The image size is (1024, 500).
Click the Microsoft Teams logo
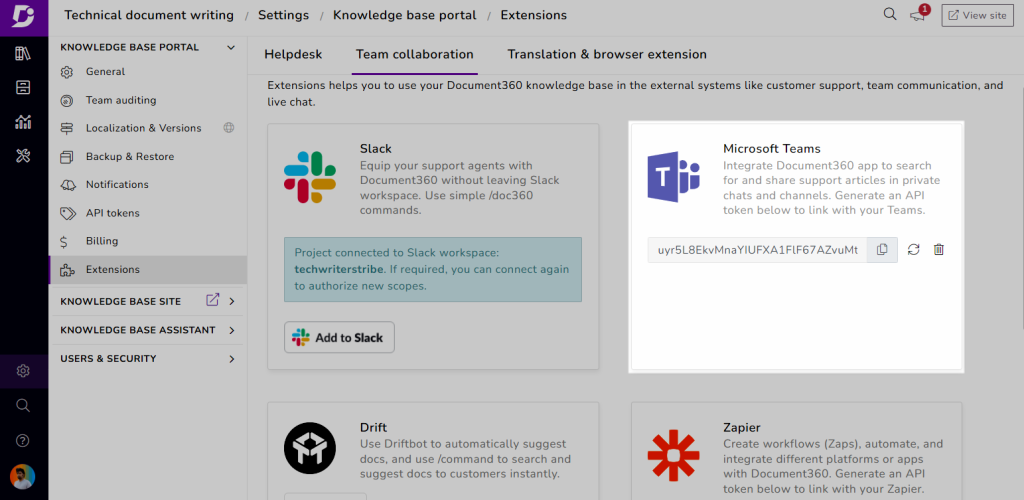point(673,177)
